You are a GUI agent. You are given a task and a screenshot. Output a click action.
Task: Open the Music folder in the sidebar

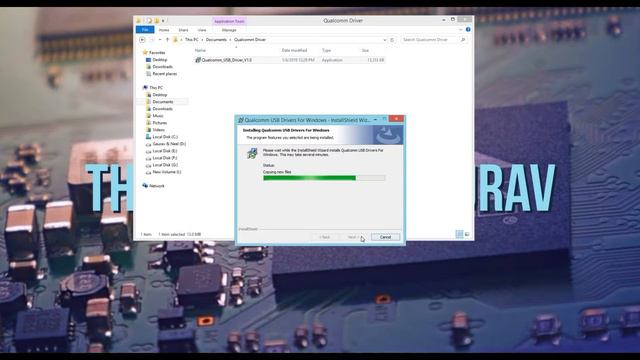click(158, 116)
